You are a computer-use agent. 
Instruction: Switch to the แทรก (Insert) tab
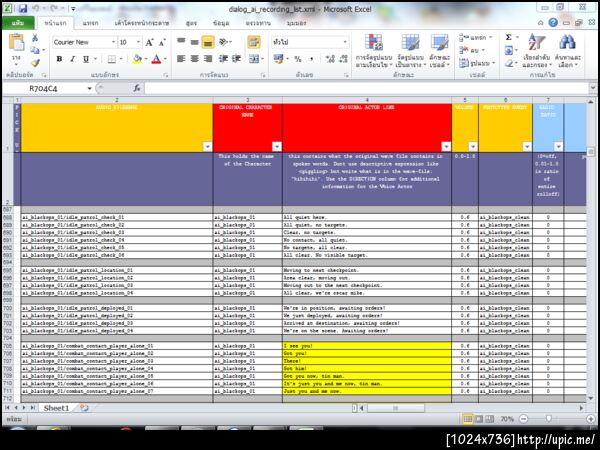point(90,23)
